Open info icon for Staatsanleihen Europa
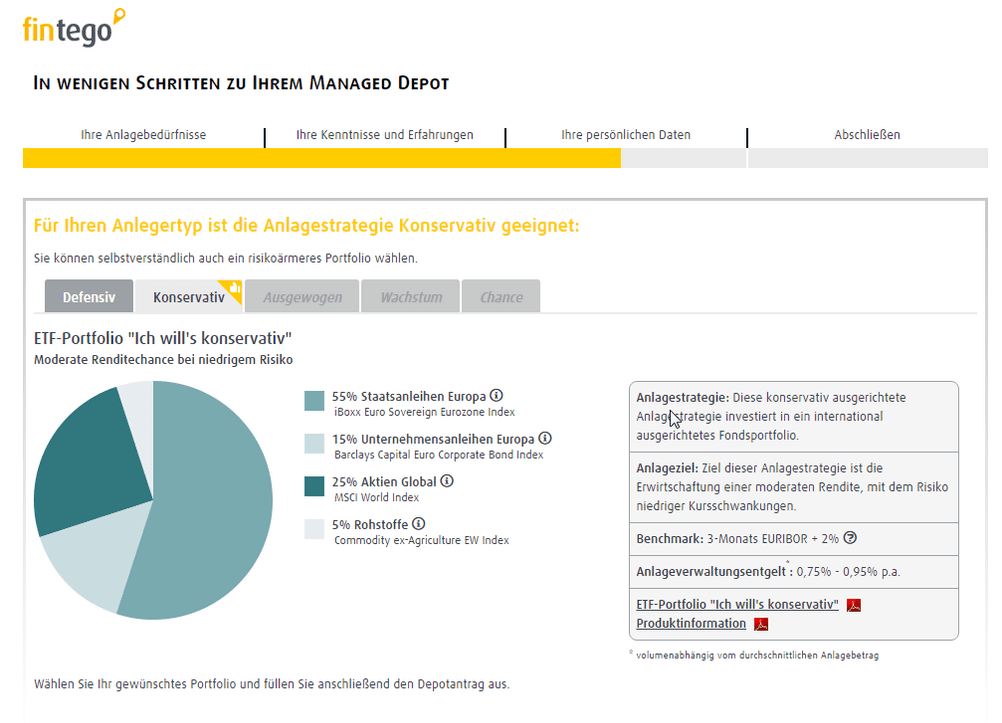 [496, 396]
